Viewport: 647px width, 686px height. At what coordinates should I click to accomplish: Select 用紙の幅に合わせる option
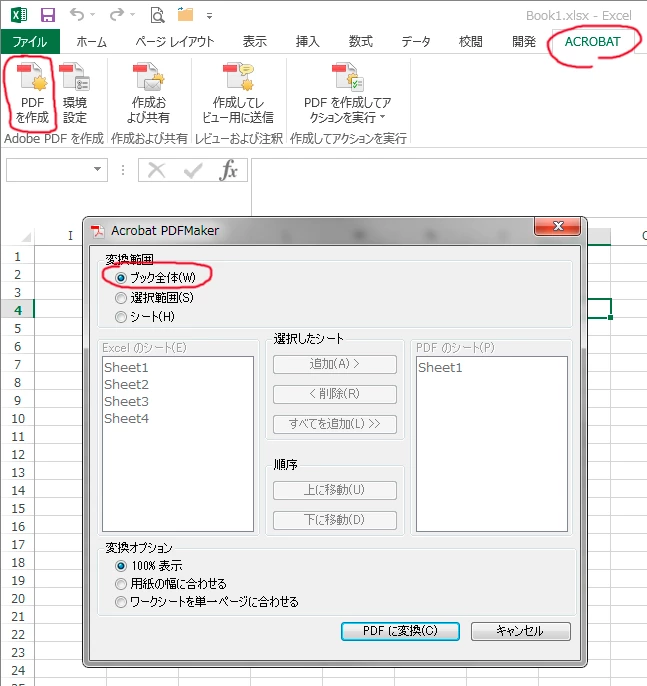tap(121, 584)
